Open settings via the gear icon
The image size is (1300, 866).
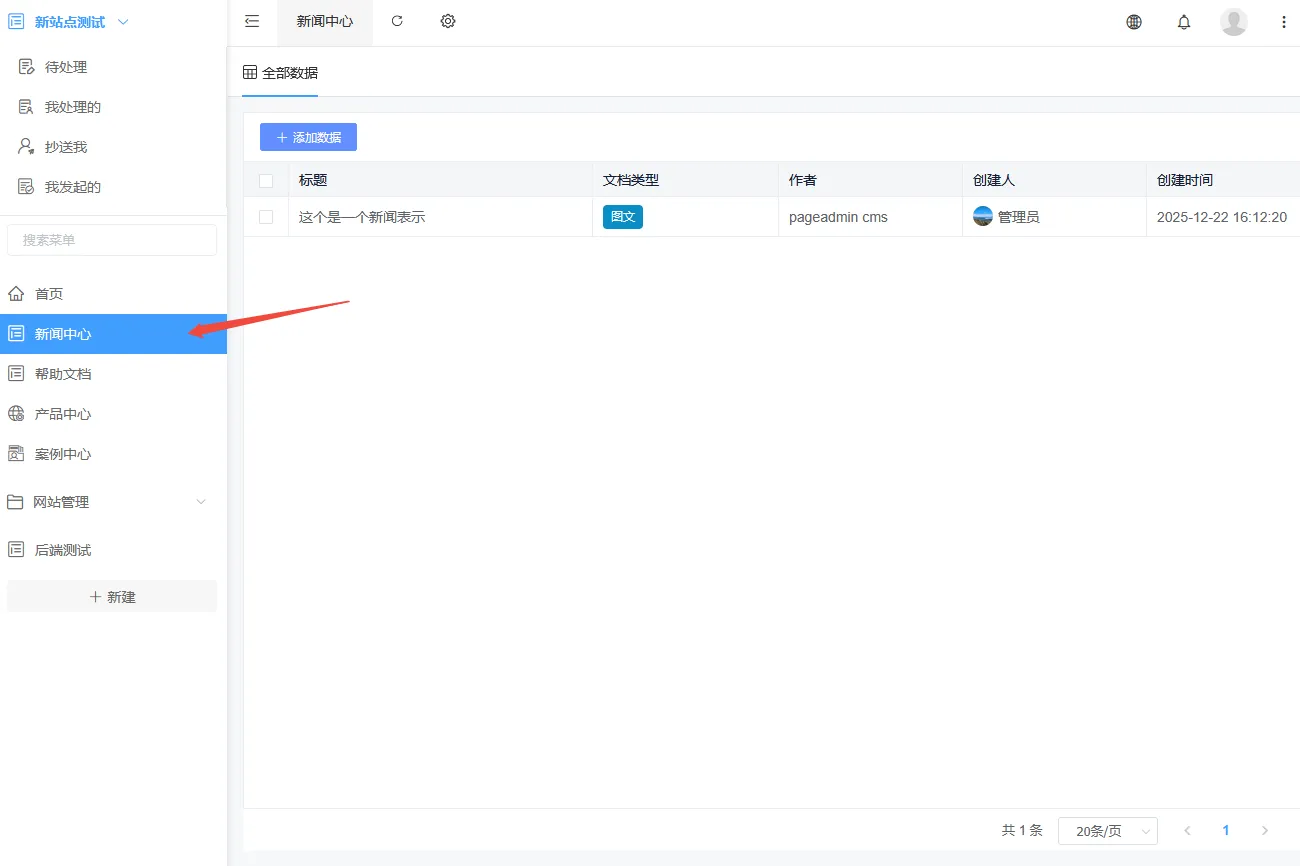tap(447, 21)
